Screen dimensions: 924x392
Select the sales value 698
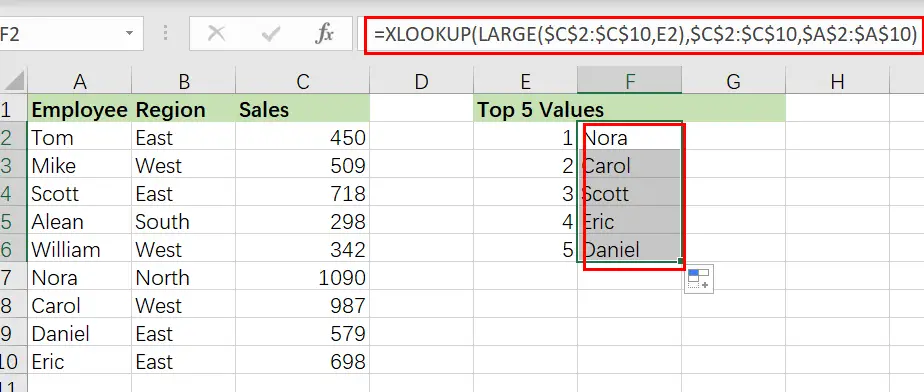point(303,360)
